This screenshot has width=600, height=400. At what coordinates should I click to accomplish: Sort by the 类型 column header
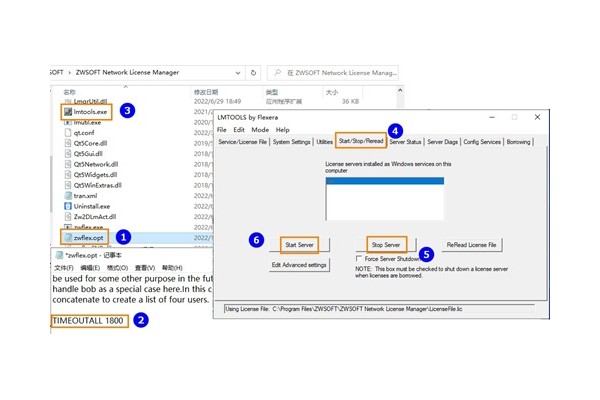tap(272, 92)
